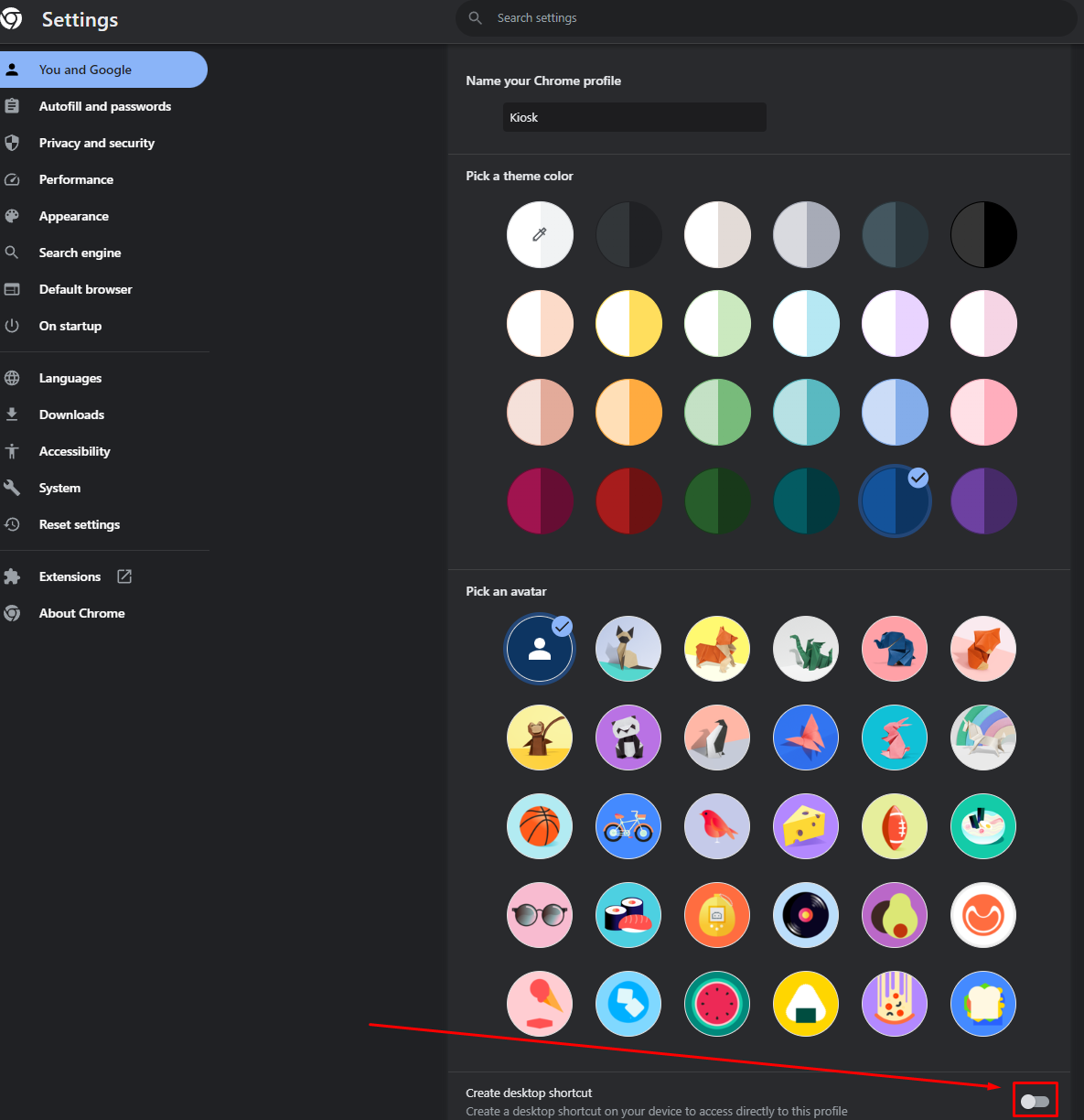Viewport: 1084px width, 1120px height.
Task: Pick the football avatar
Action: (896, 827)
